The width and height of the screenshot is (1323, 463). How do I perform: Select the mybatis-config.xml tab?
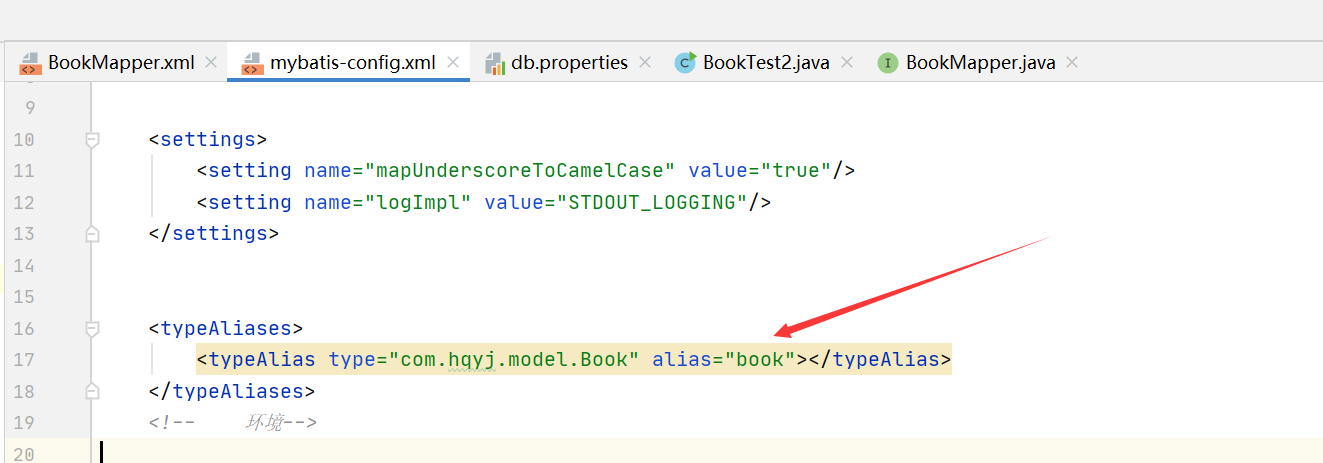[353, 62]
